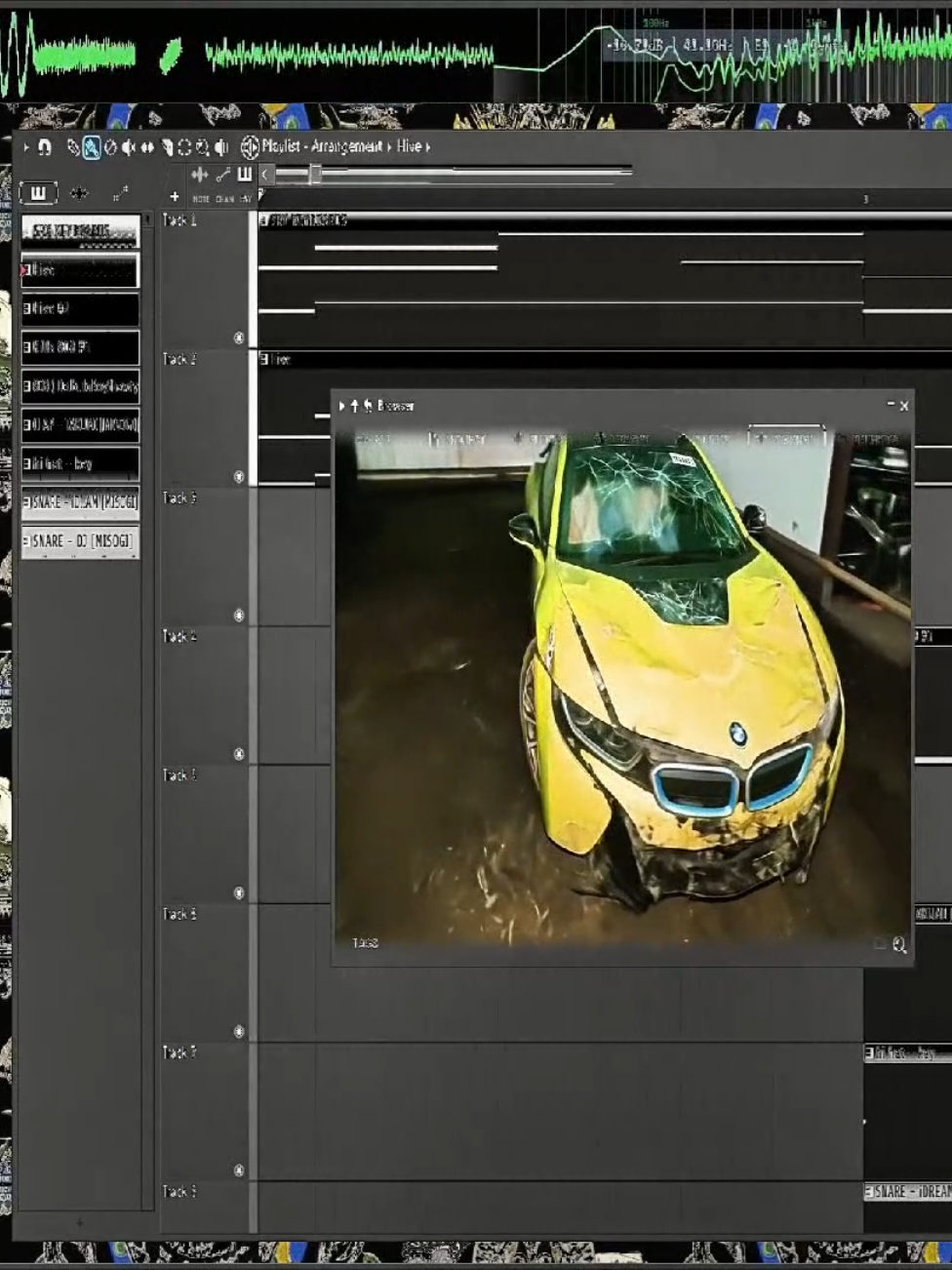Click the Playlist horizontal scrollbar handle
The height and width of the screenshot is (1270, 952).
(x=314, y=175)
